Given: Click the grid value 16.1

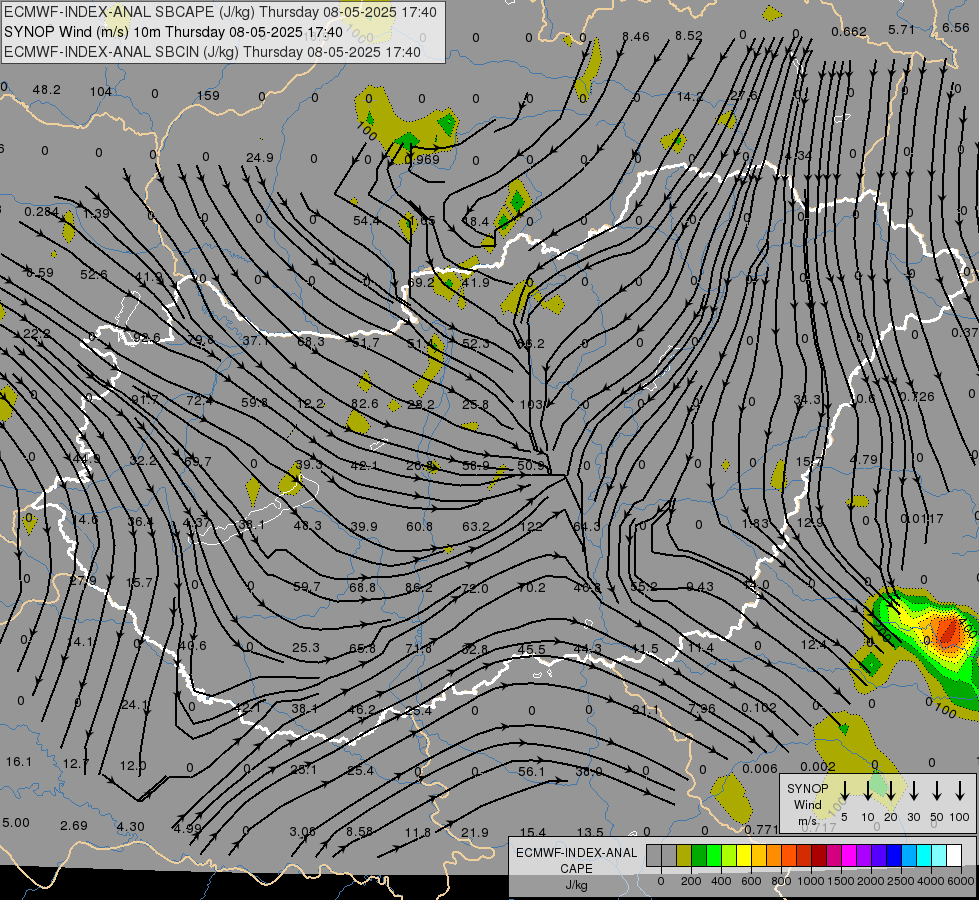Looking at the screenshot, I should [19, 762].
